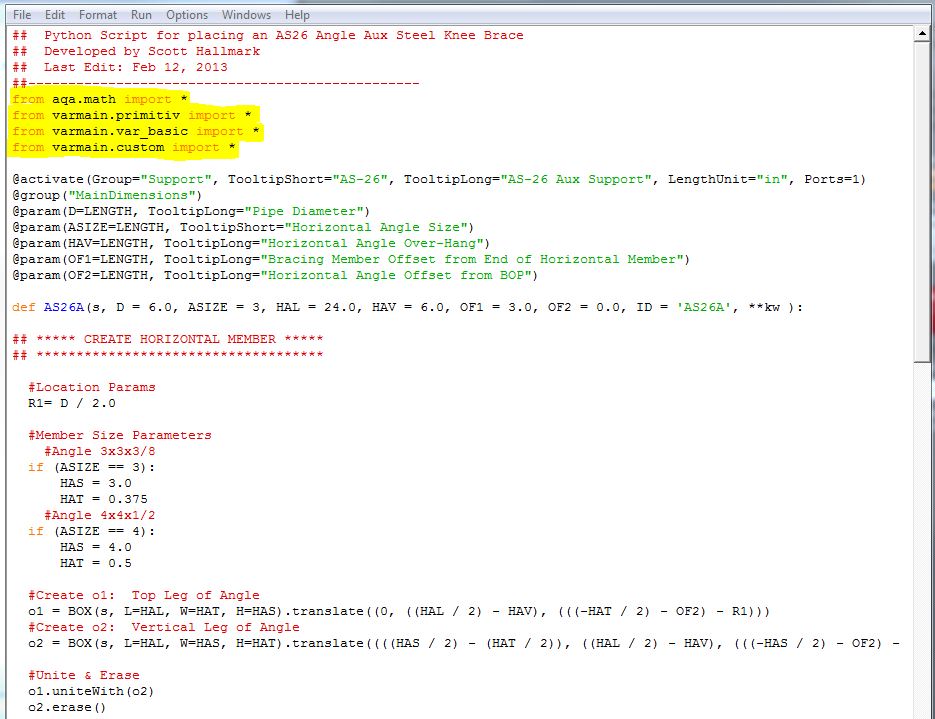Open the Edit menu
935x719 pixels.
pyautogui.click(x=55, y=14)
